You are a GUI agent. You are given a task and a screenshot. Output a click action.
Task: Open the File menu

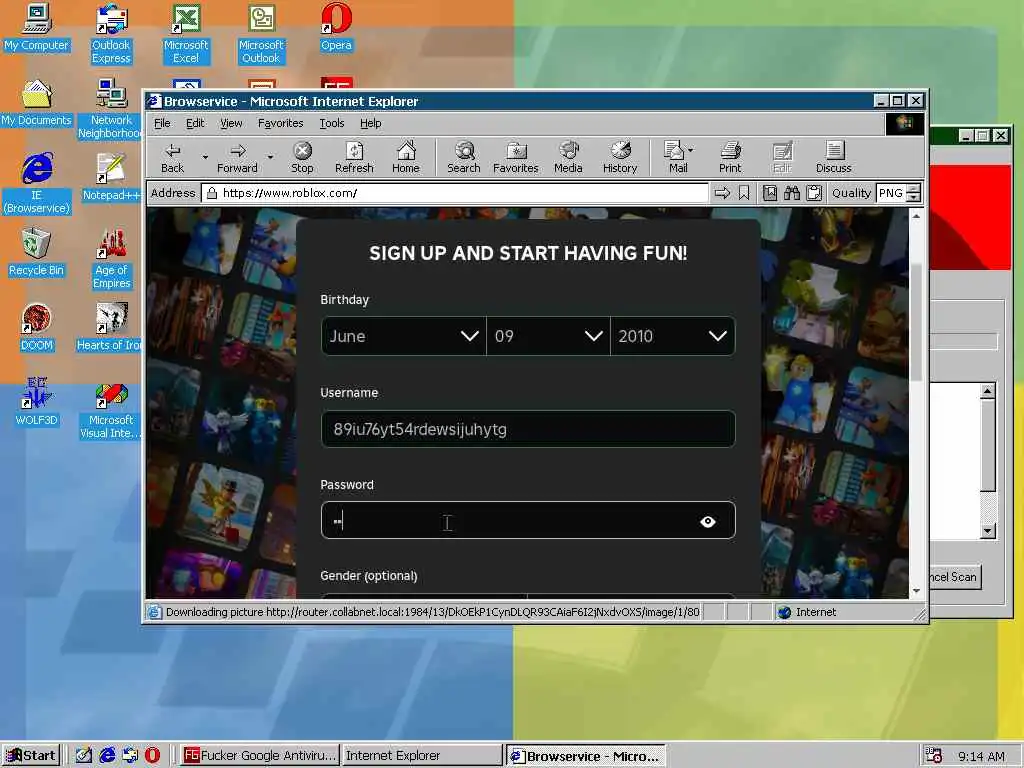click(x=162, y=123)
